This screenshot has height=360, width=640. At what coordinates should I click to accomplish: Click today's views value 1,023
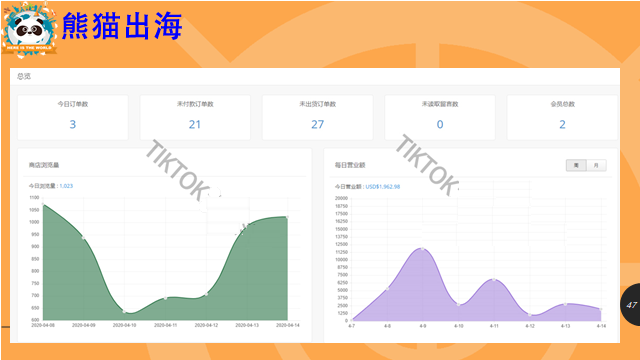(66, 186)
